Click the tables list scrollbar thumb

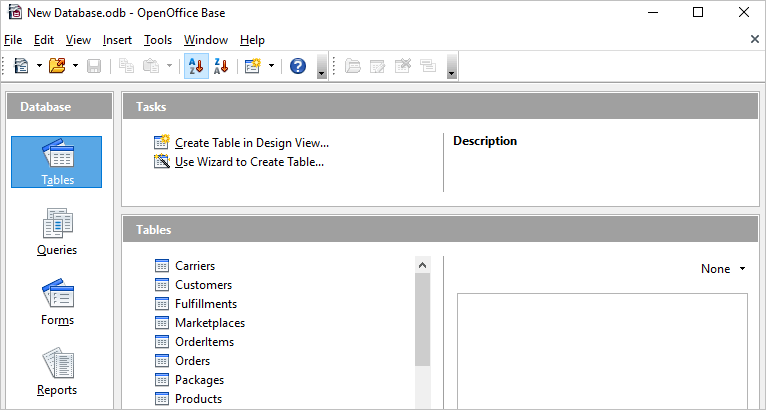pos(423,320)
